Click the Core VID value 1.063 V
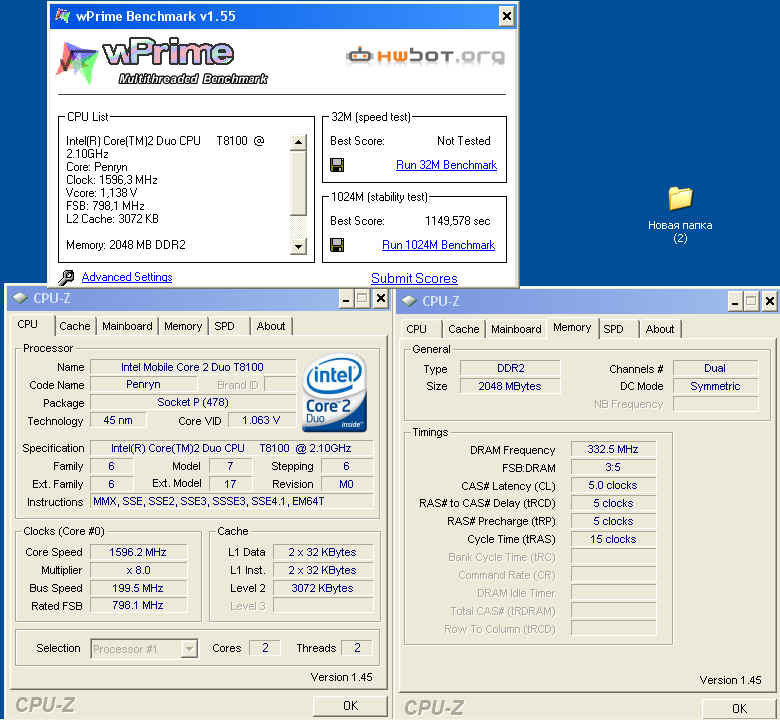780x720 pixels. [x=262, y=420]
